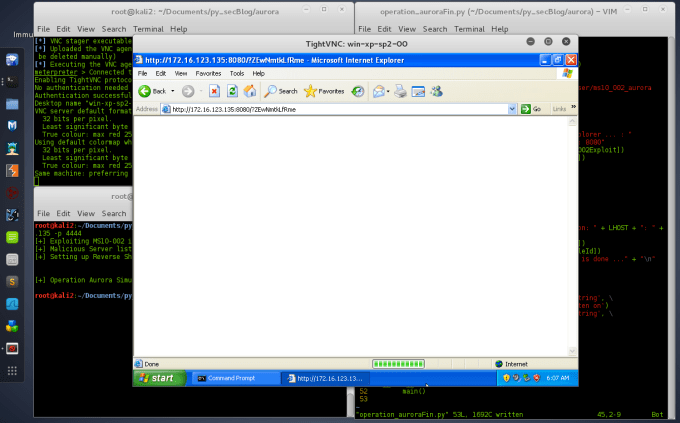Launch Burp Suite orange icon in dock
The image size is (680, 423).
[12, 171]
